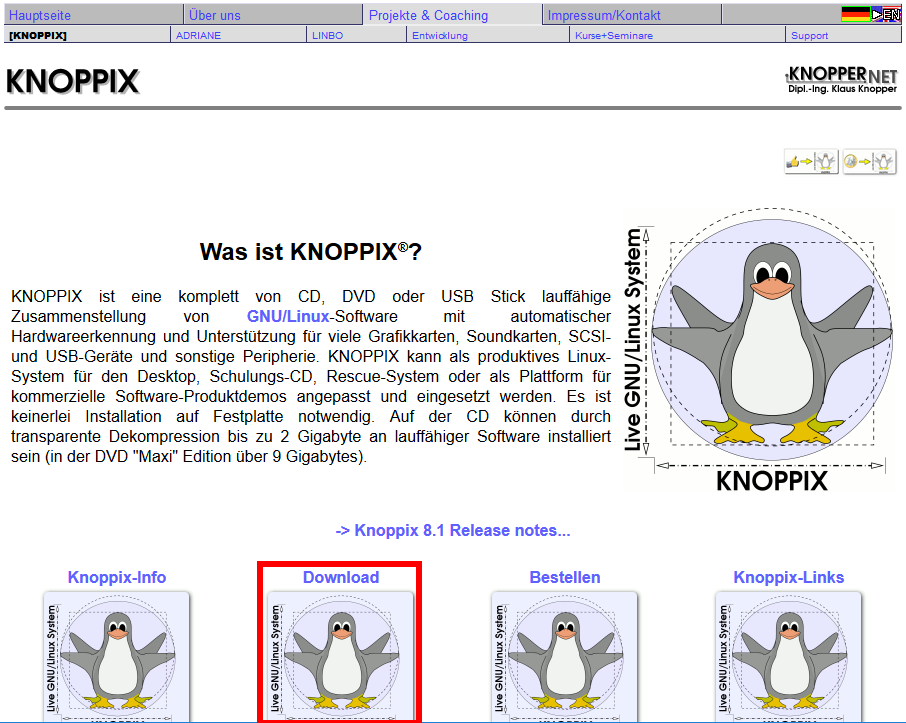
Task: Open the Knoppix-Info text link
Action: tap(117, 577)
